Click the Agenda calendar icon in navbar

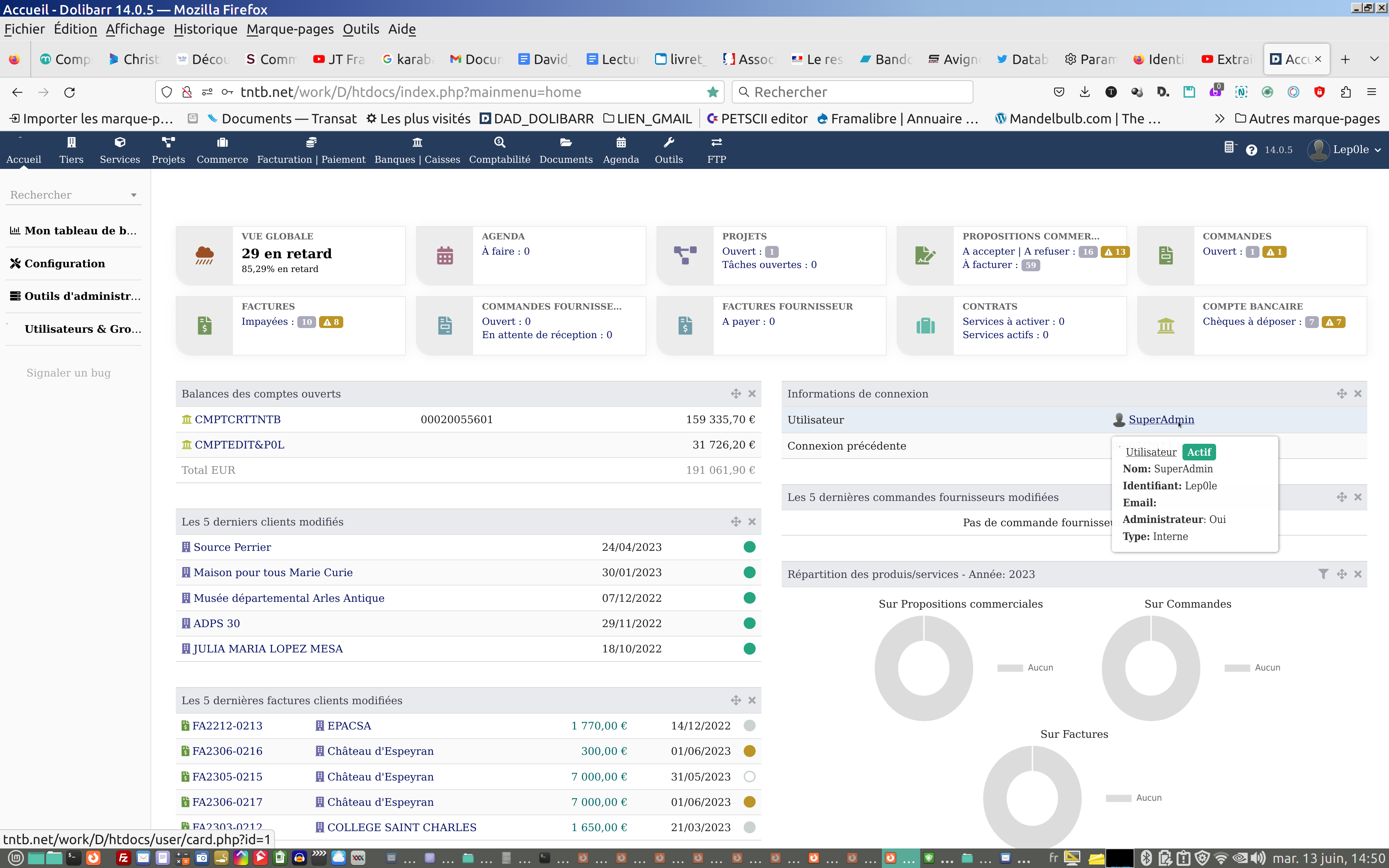(620, 142)
